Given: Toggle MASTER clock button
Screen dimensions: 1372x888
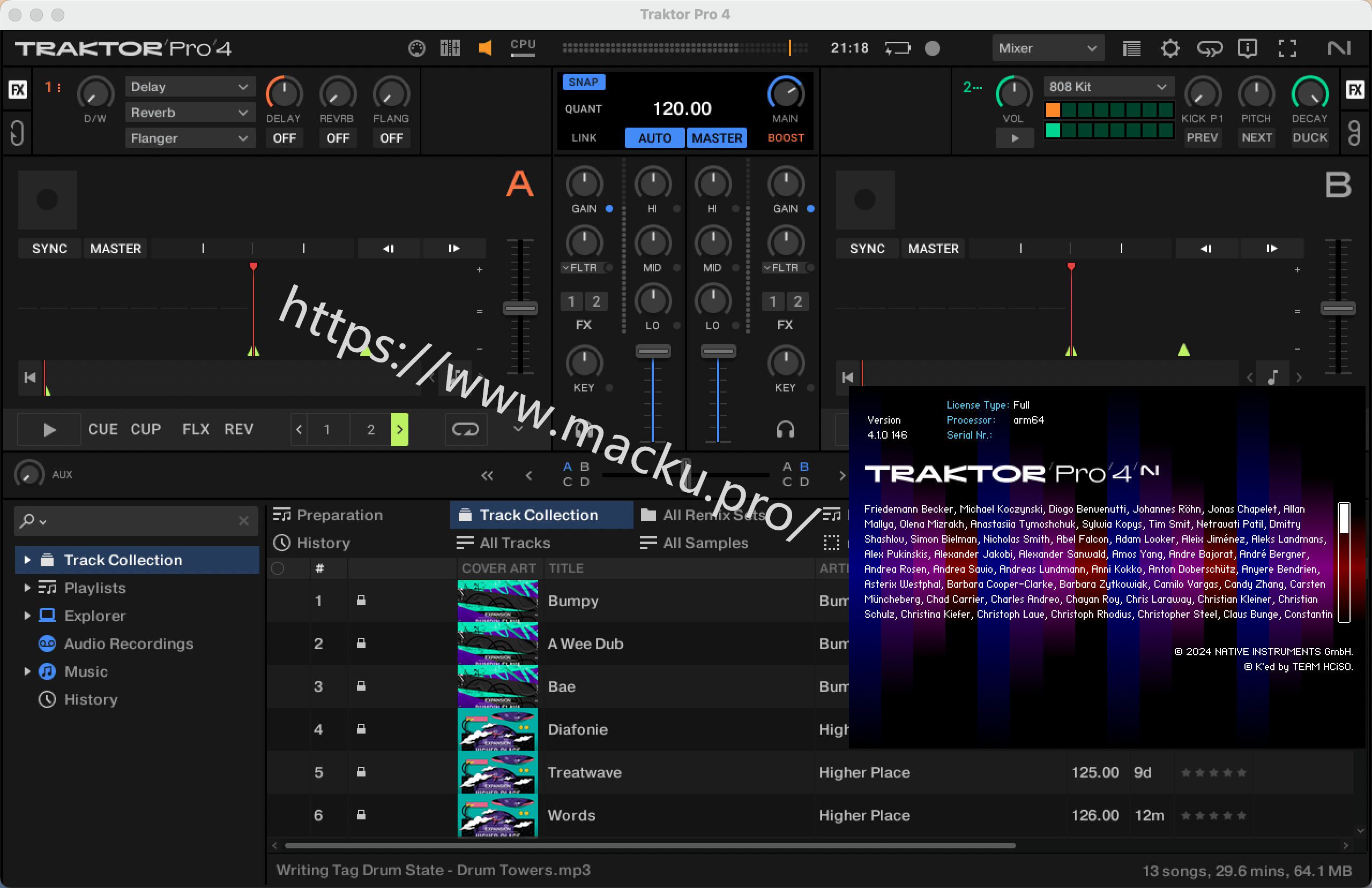Looking at the screenshot, I should click(717, 138).
